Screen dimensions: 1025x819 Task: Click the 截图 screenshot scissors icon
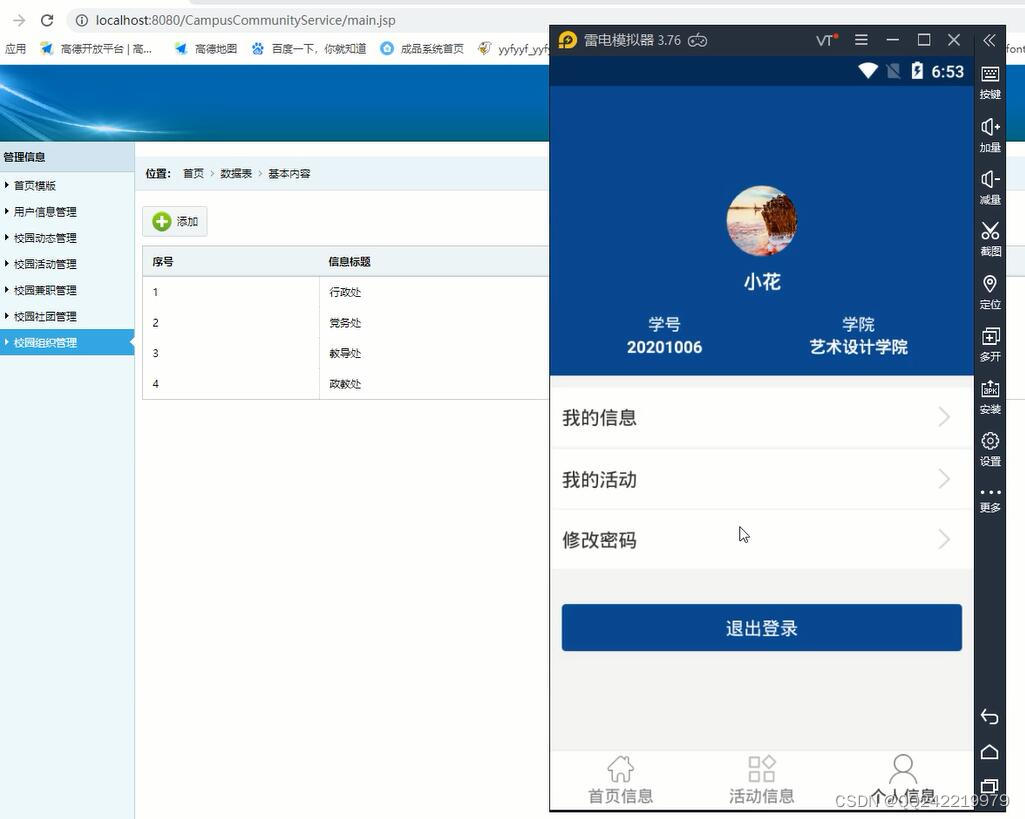tap(990, 239)
